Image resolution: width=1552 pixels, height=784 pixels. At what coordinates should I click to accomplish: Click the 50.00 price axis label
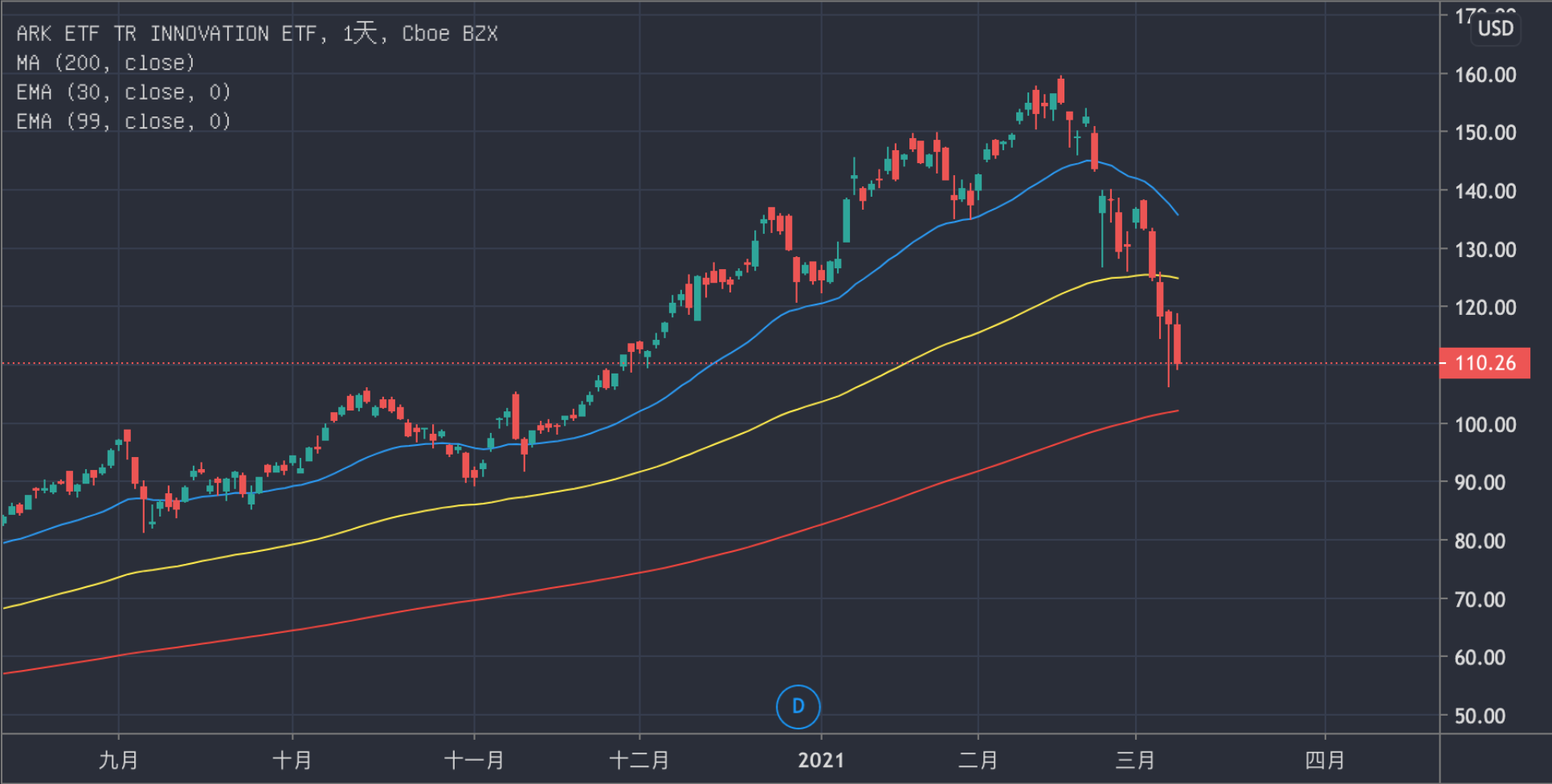1480,716
